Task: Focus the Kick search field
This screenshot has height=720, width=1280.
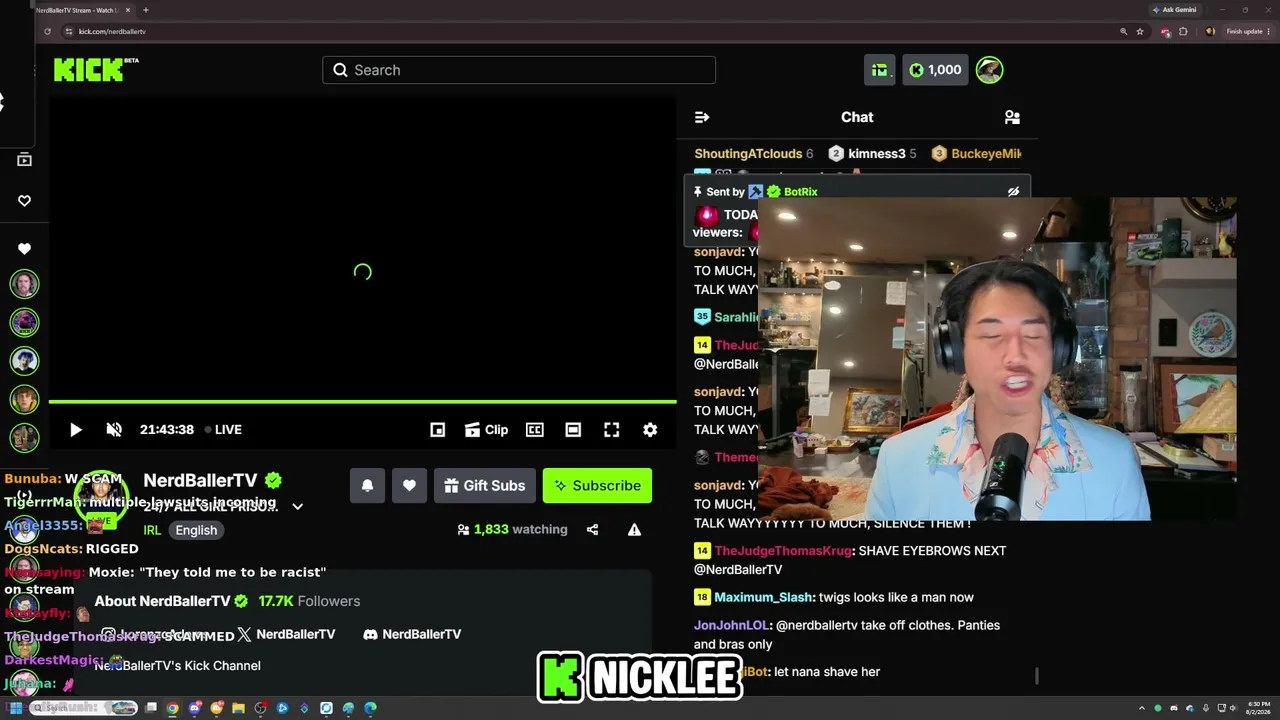Action: point(519,70)
